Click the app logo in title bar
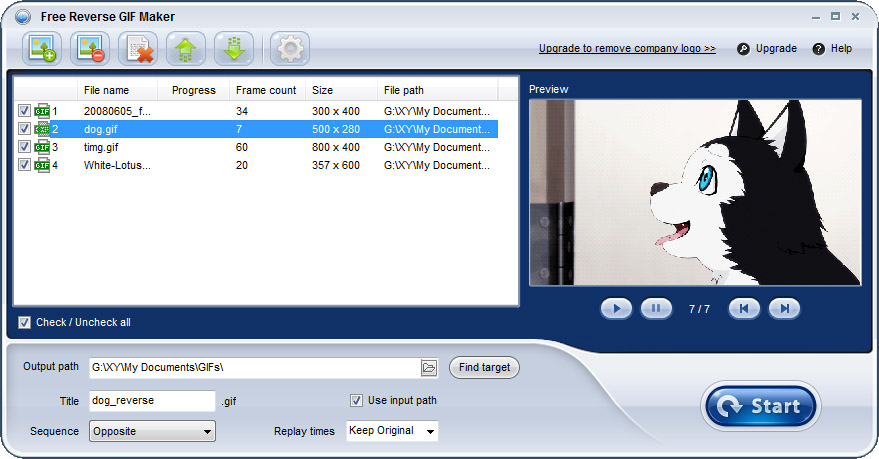This screenshot has width=879, height=459. [23, 17]
